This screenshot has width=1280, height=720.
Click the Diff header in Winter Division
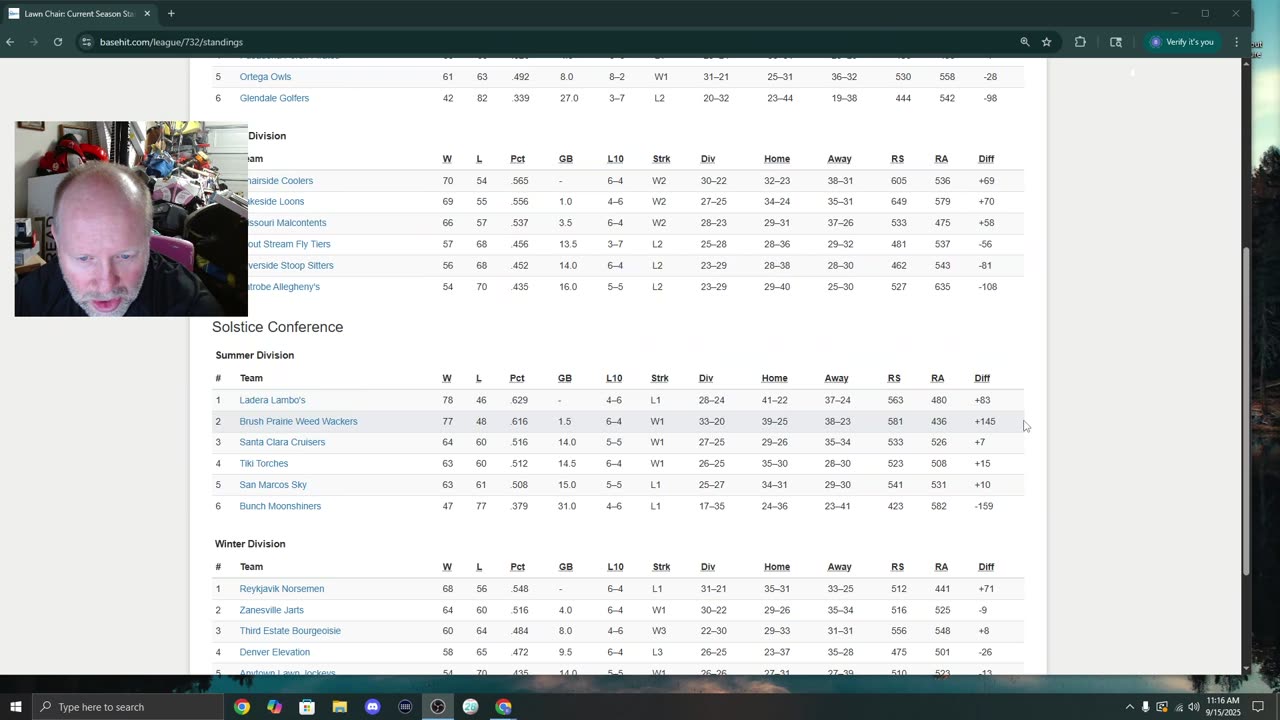click(986, 567)
